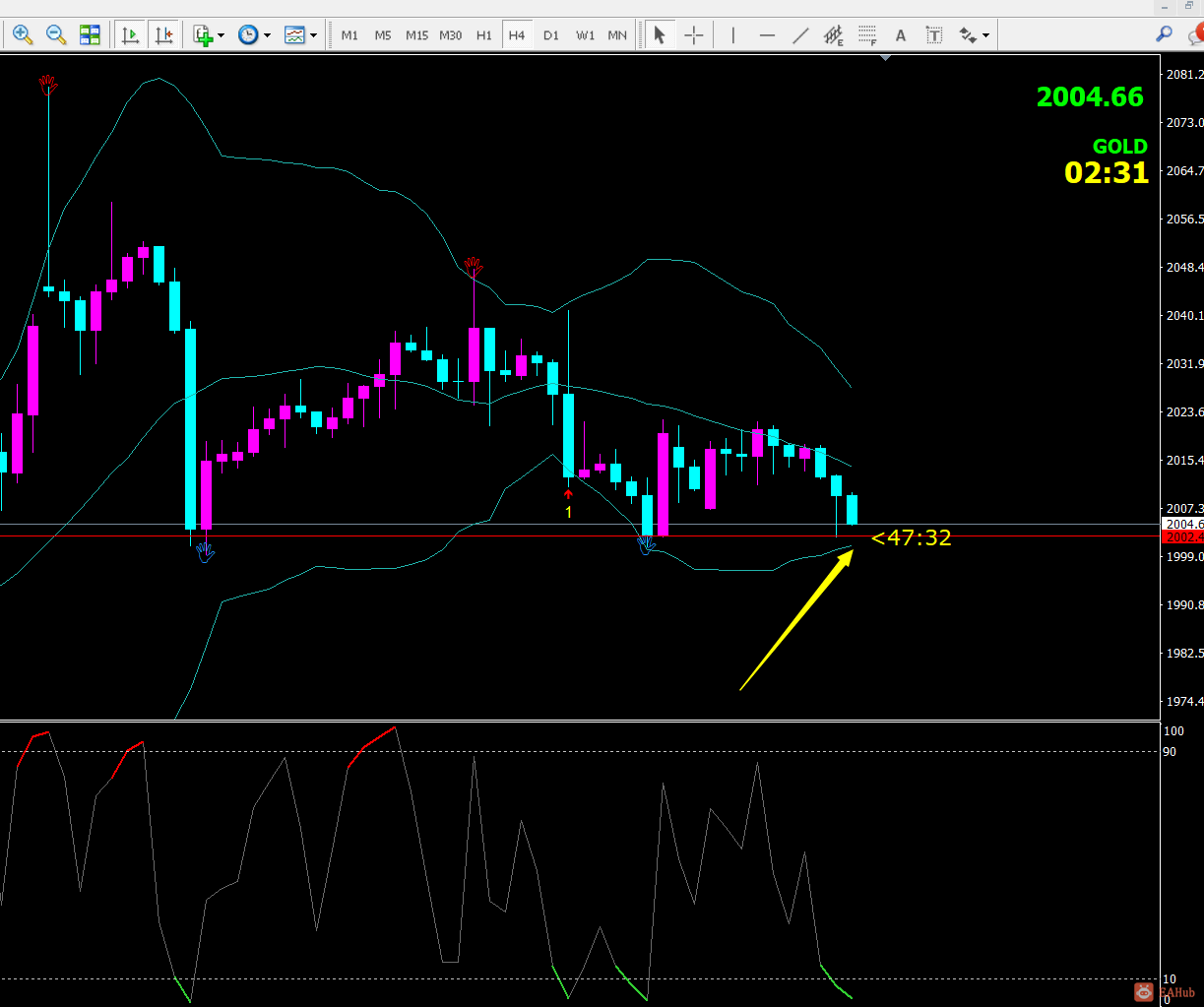Draw a vertical line tool

pos(733,35)
